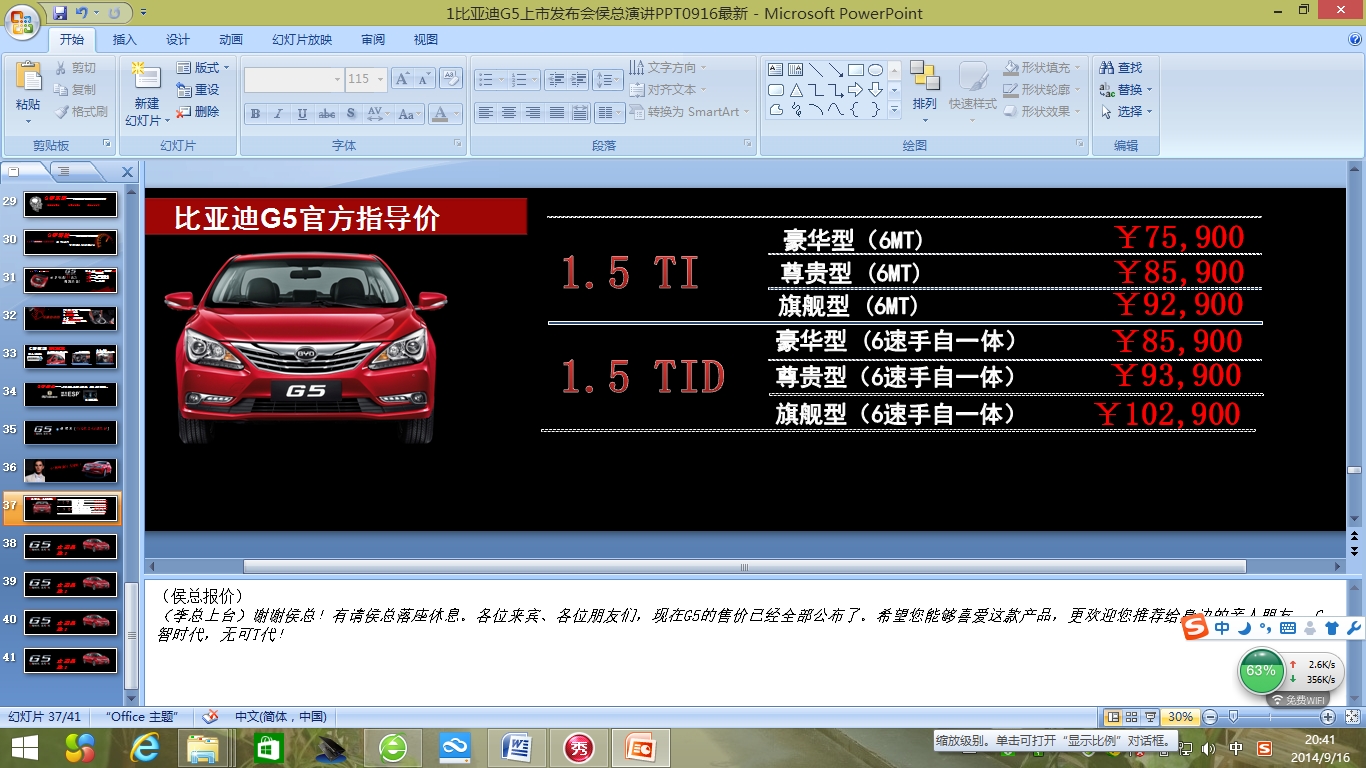Switch to the 视图 ribbon tab
Viewport: 1366px width, 768px height.
(x=426, y=40)
